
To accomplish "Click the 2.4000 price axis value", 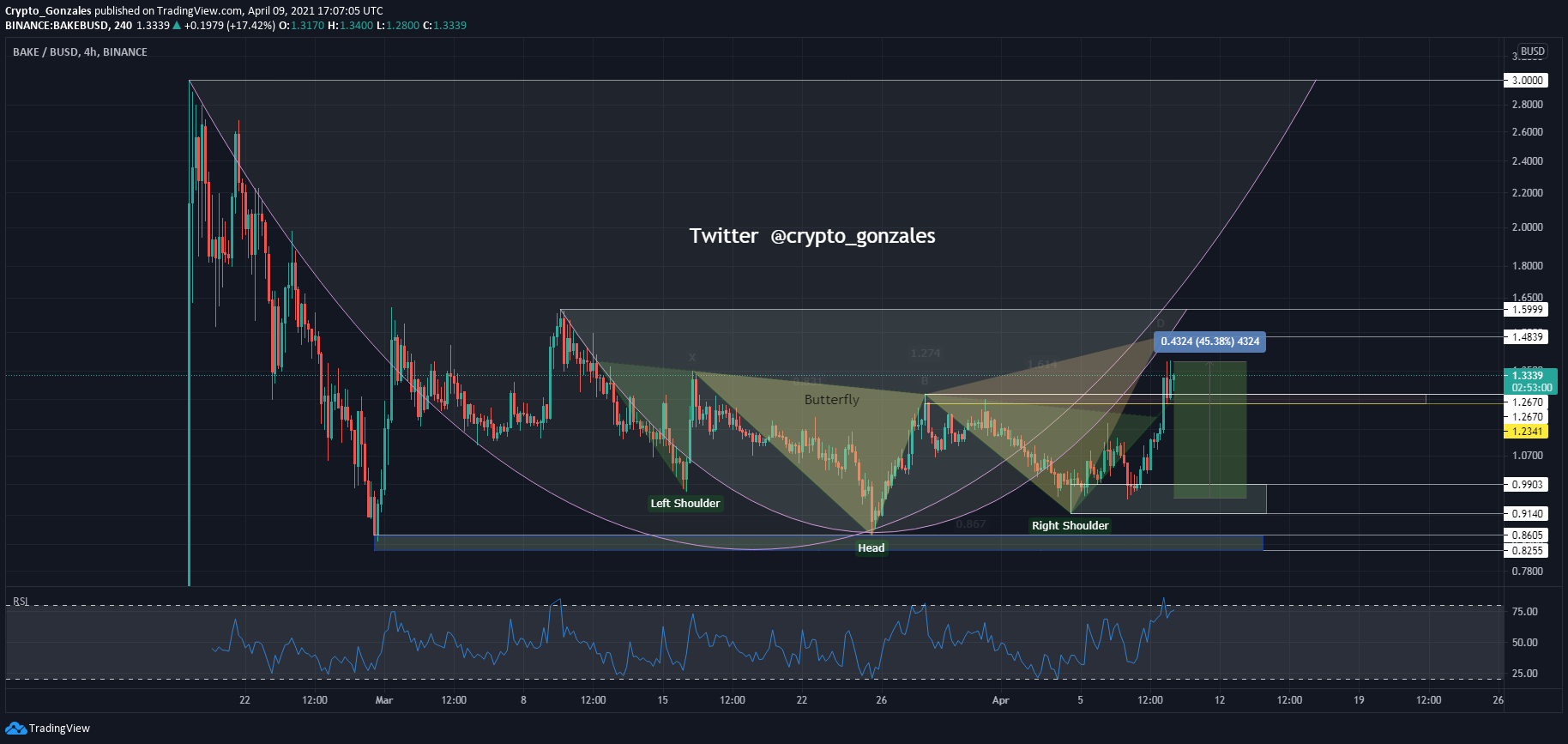I will click(x=1527, y=161).
